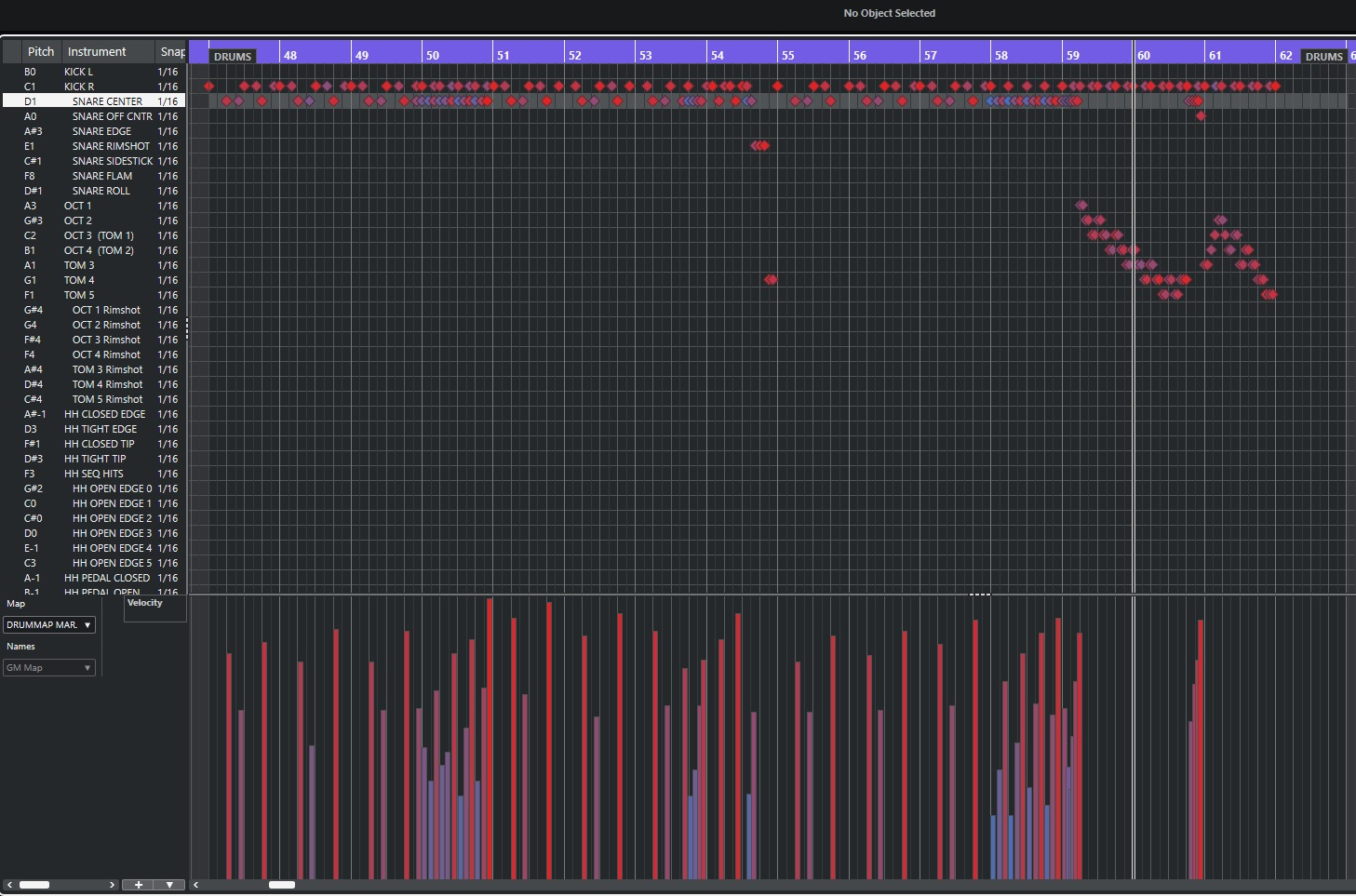Image resolution: width=1356 pixels, height=896 pixels.
Task: Click the DRUMS part label at start
Action: tap(233, 57)
